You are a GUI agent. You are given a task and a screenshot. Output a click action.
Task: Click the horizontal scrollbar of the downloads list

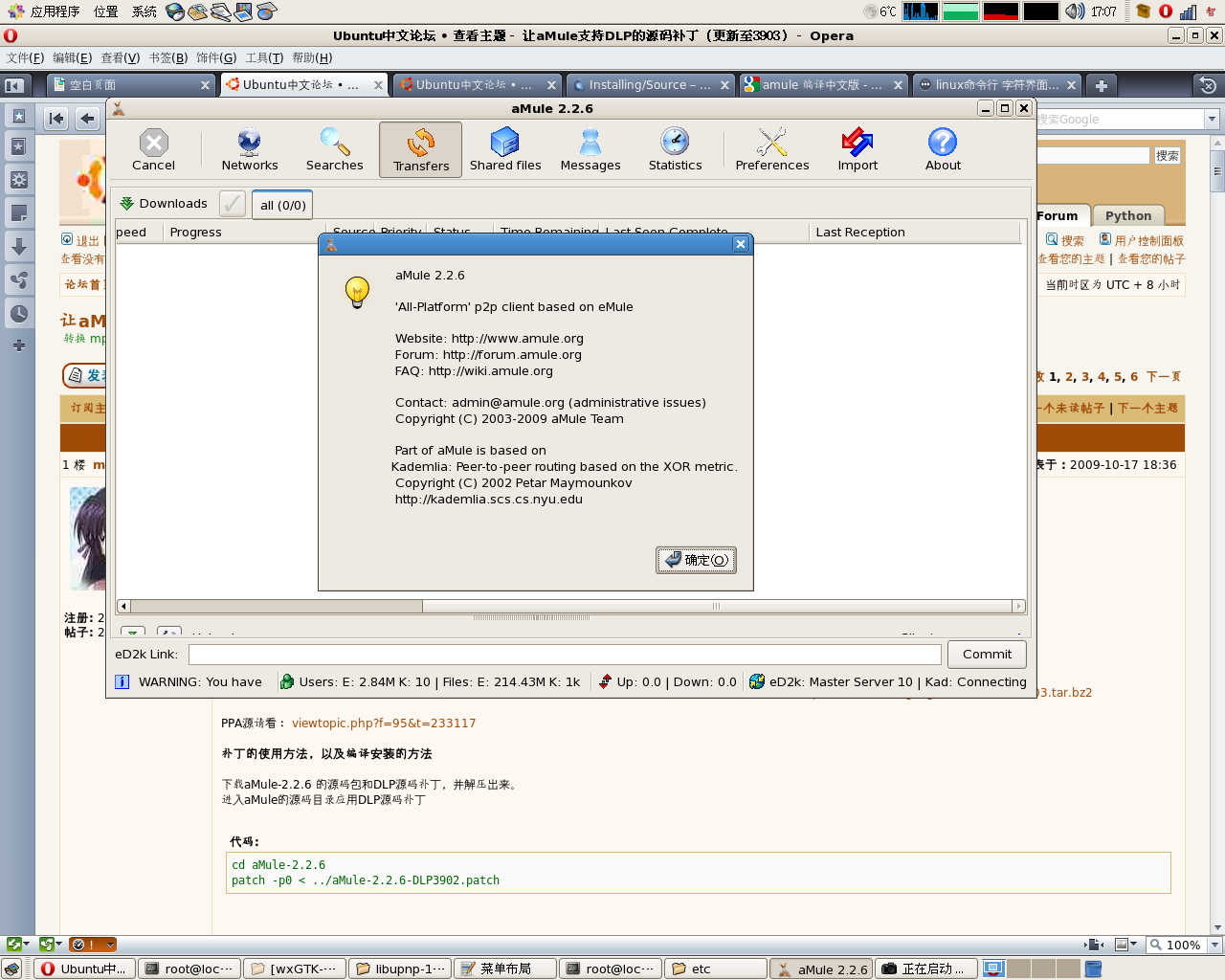[570, 606]
